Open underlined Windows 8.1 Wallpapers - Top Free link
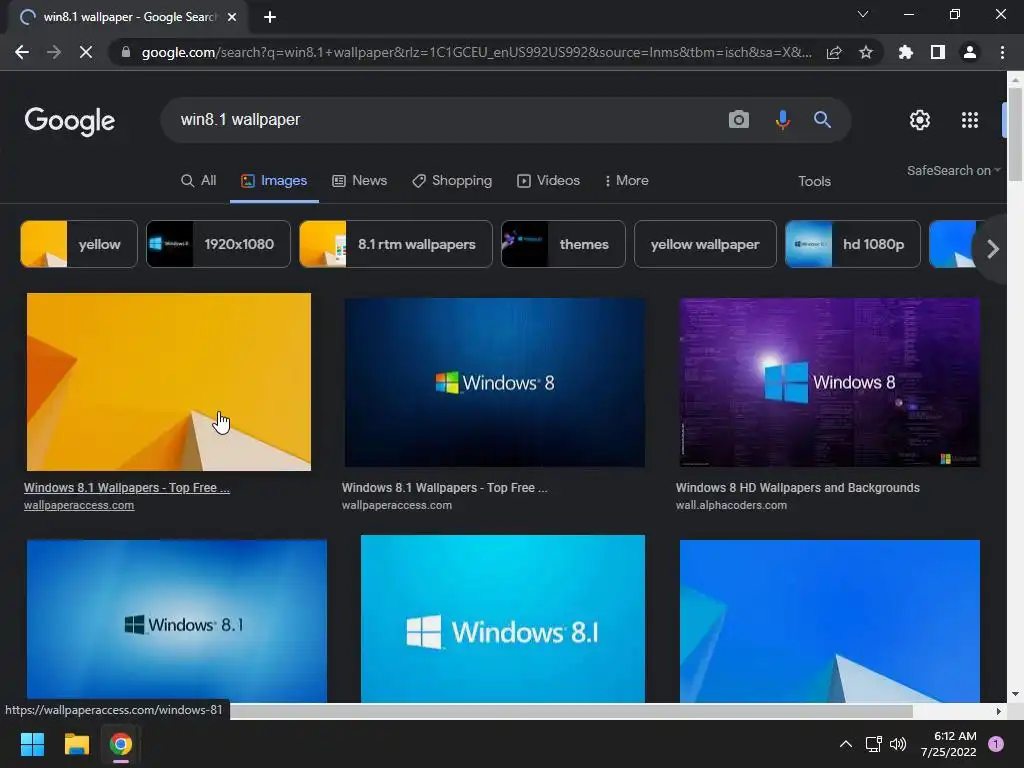This screenshot has height=768, width=1024. (127, 488)
